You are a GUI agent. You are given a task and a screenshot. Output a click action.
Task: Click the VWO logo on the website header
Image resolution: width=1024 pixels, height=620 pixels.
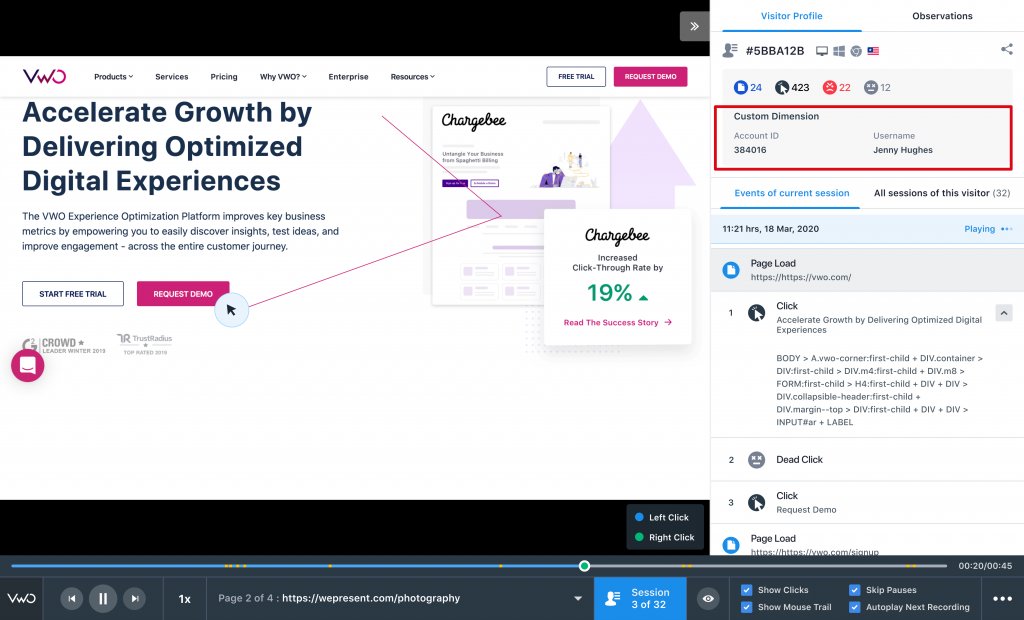(x=44, y=76)
